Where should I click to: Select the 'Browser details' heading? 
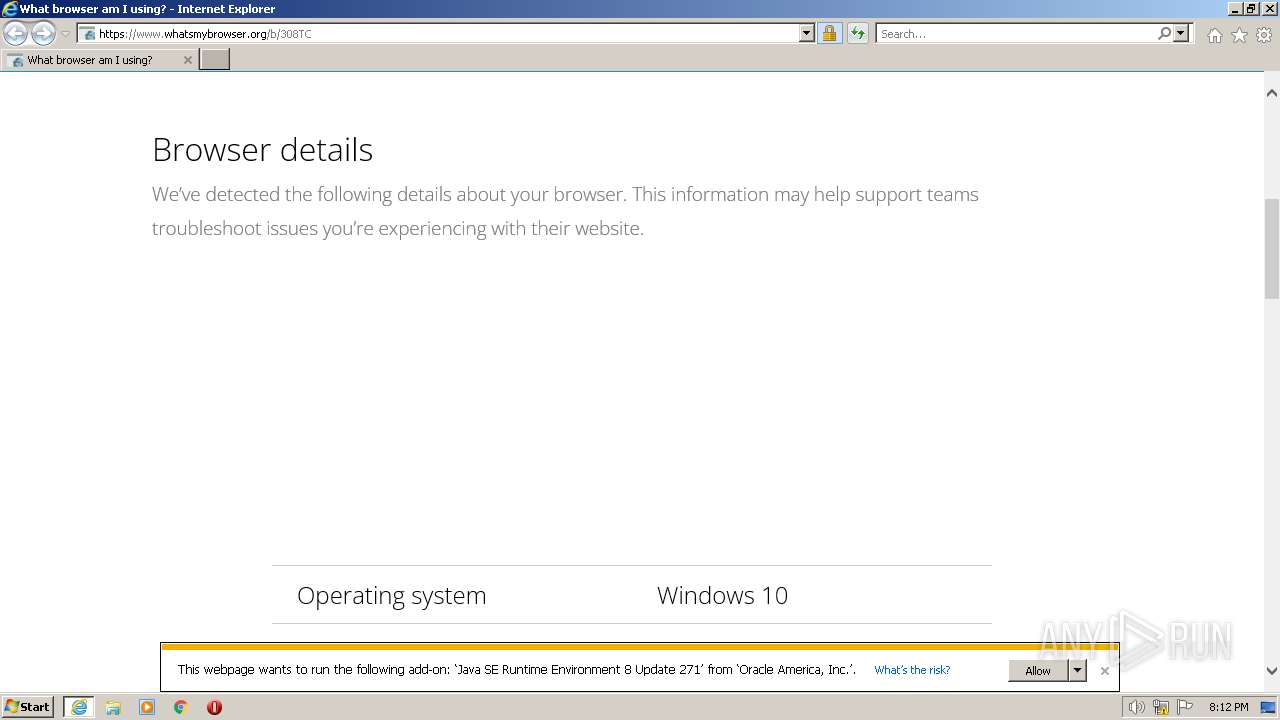tap(262, 150)
